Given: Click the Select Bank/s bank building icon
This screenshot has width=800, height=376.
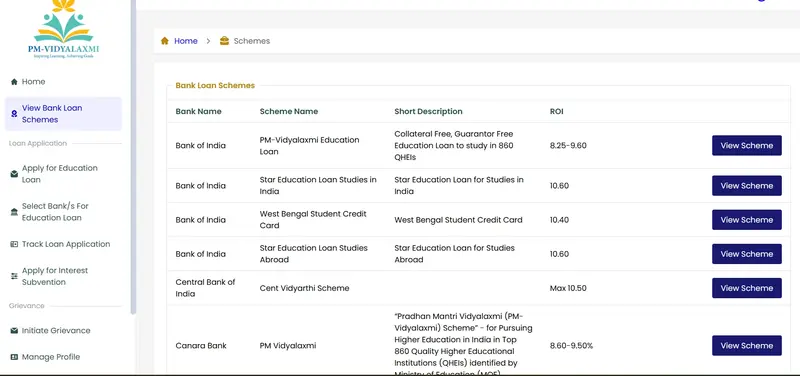Looking at the screenshot, I should tap(14, 212).
